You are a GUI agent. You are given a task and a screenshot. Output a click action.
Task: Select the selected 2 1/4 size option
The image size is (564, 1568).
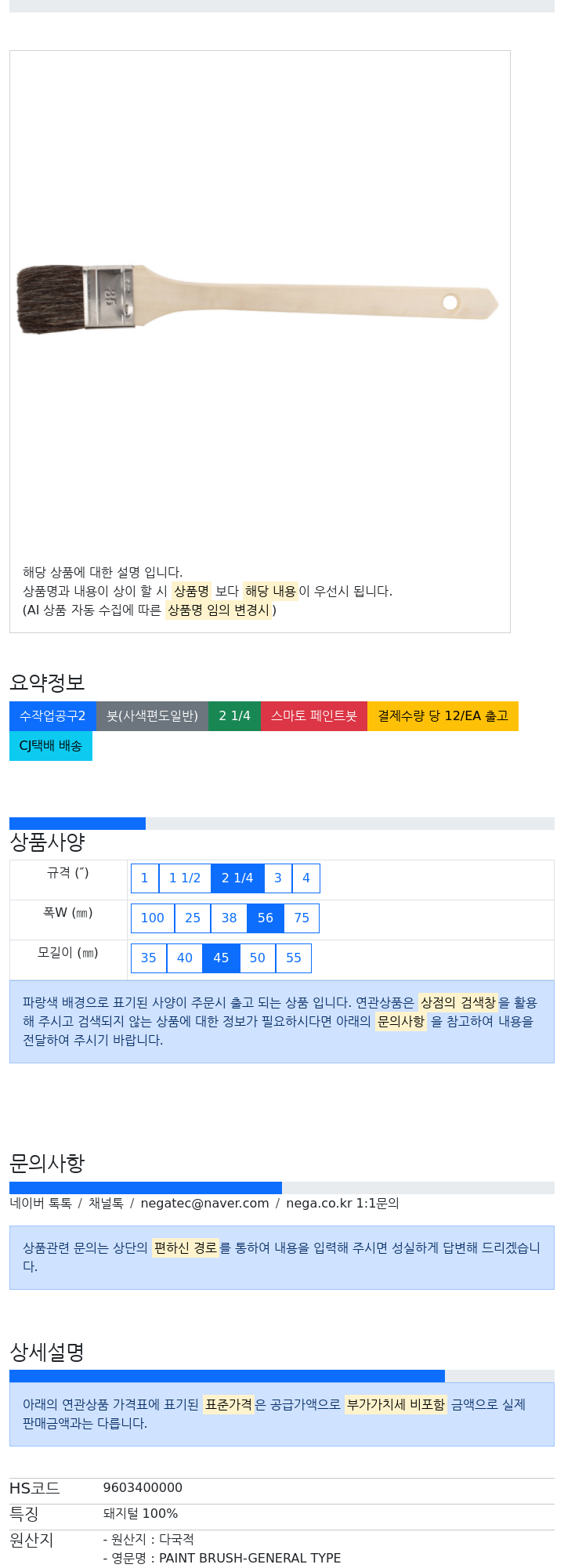click(x=237, y=878)
